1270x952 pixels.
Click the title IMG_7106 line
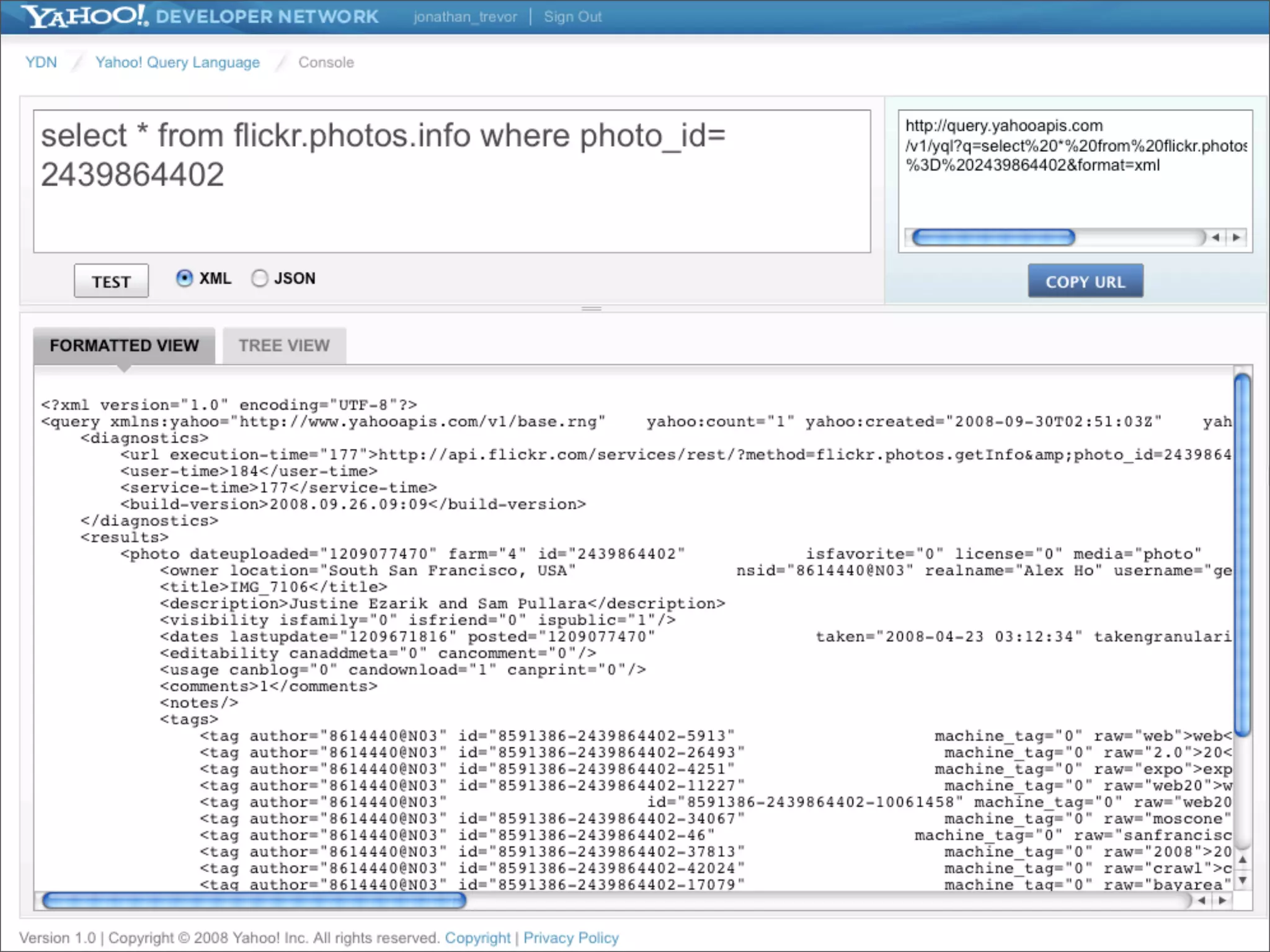tap(273, 587)
